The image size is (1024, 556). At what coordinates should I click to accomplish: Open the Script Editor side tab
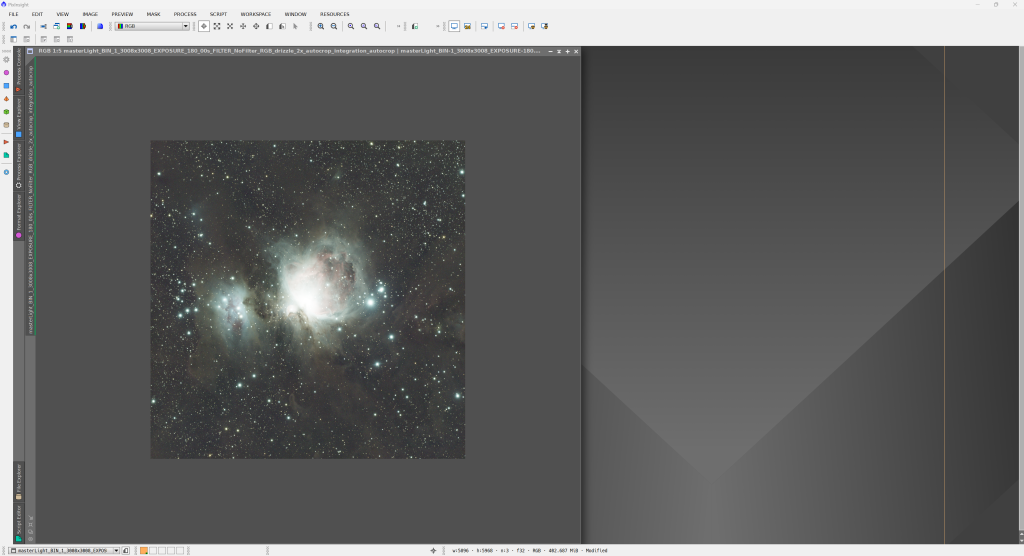(18, 520)
